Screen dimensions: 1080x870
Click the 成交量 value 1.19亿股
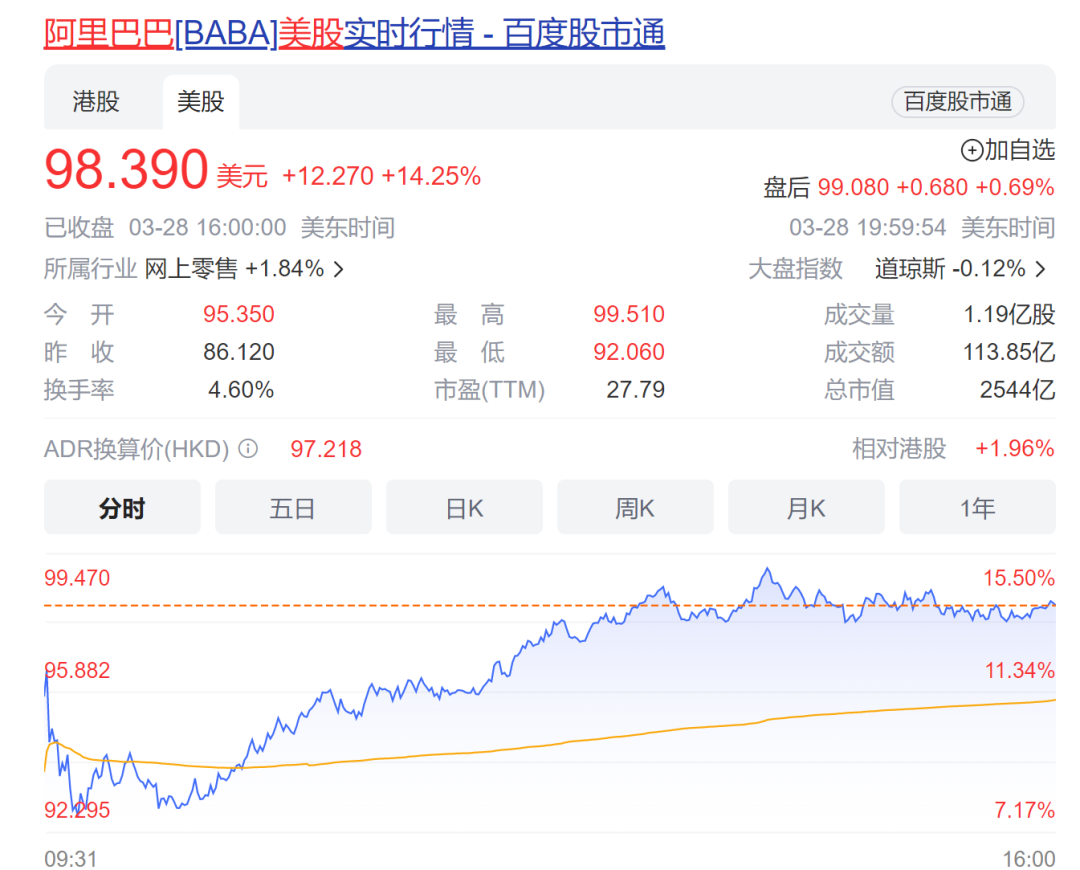tap(1009, 314)
